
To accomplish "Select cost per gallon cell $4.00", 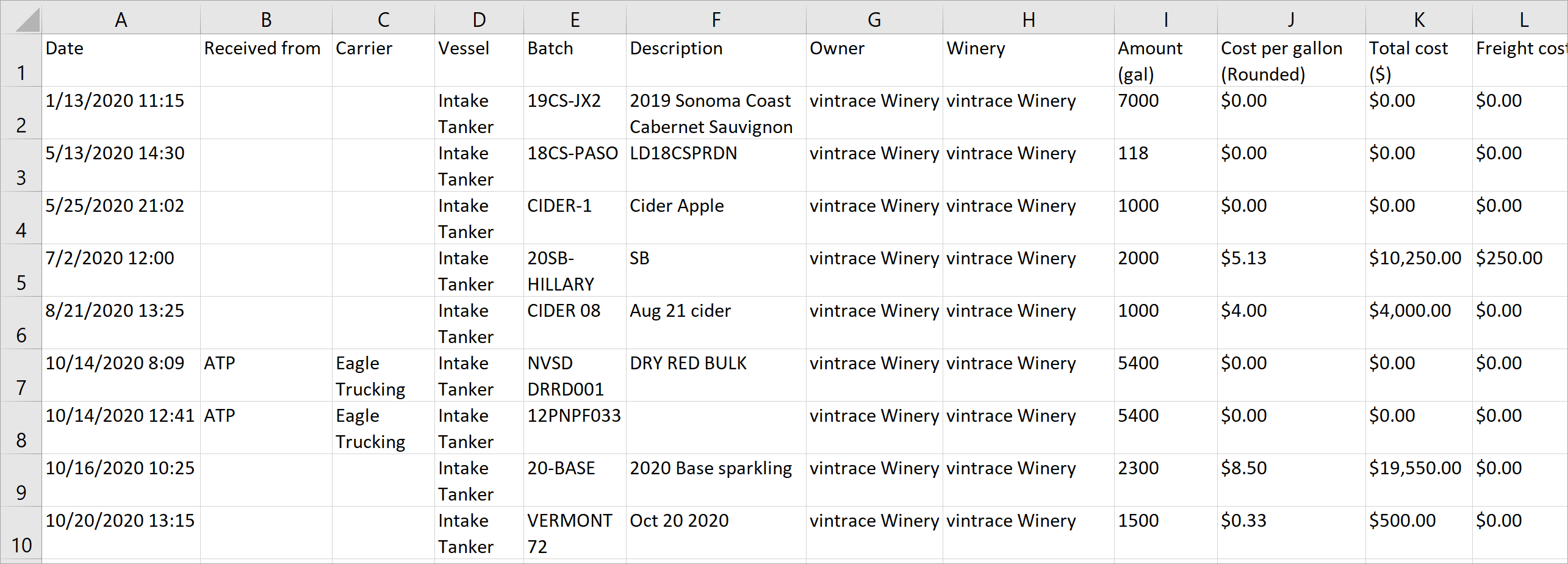I will pyautogui.click(x=1291, y=323).
